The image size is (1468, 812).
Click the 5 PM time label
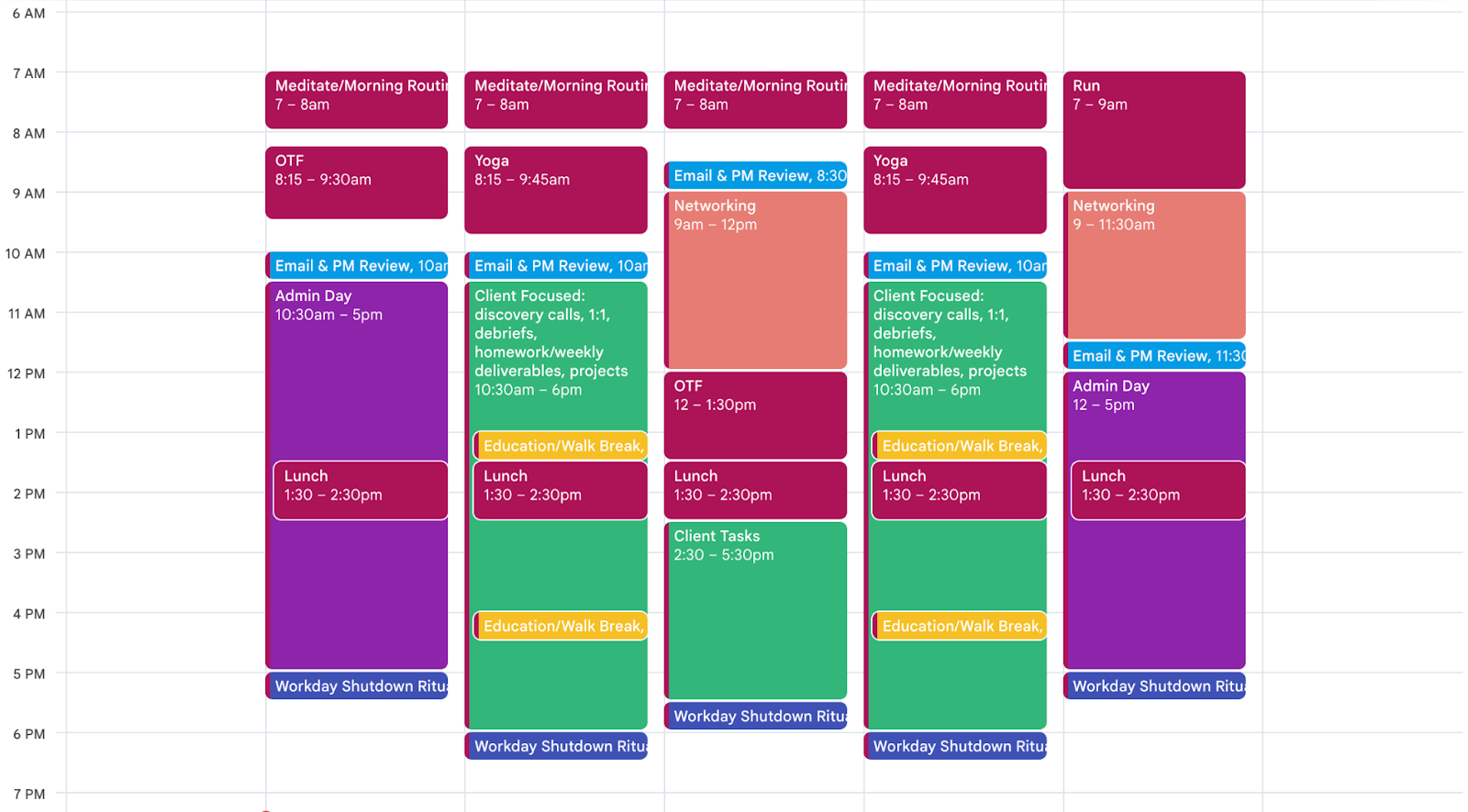[x=29, y=674]
